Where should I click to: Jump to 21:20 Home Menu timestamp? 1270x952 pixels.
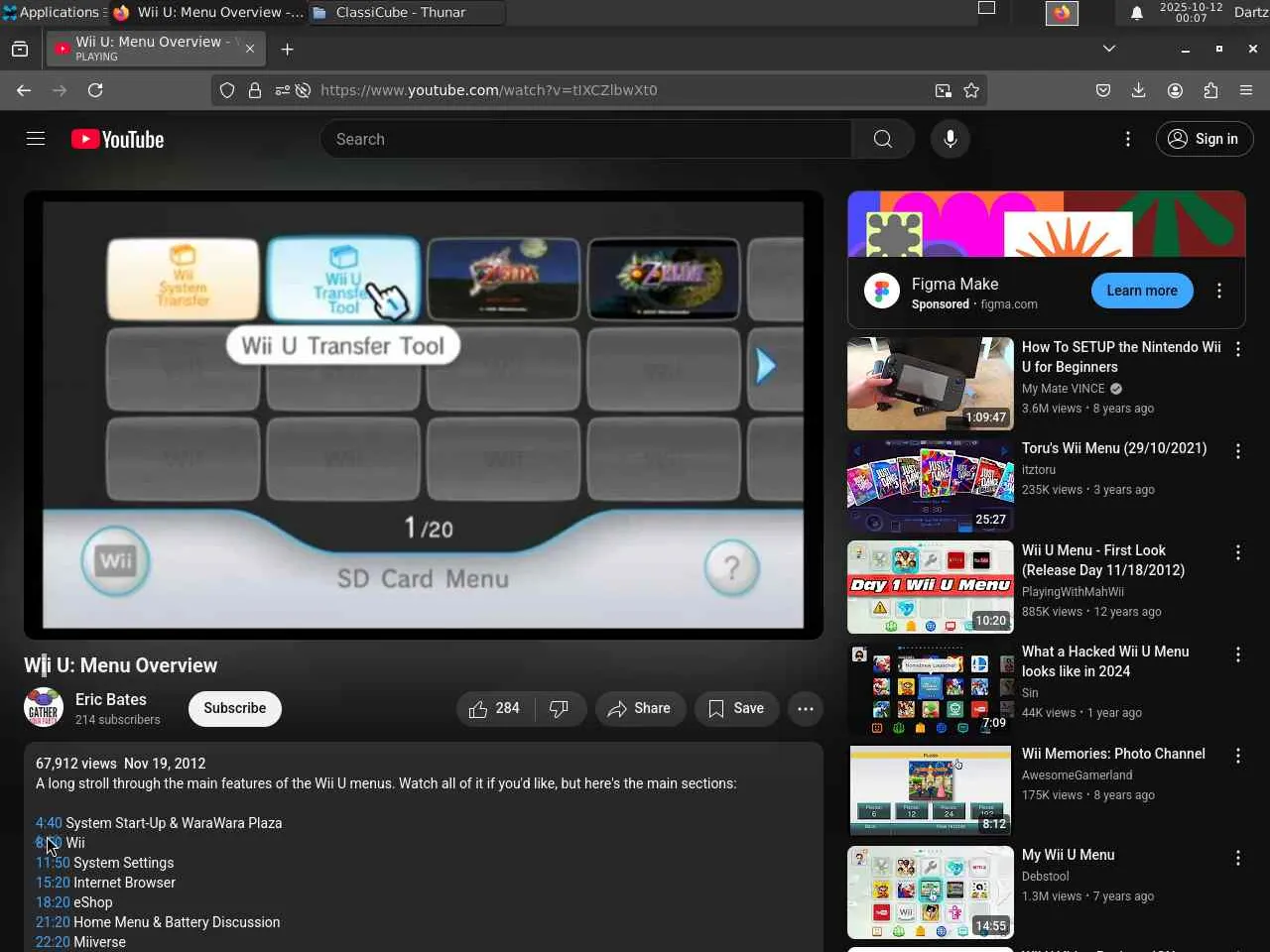(x=53, y=922)
